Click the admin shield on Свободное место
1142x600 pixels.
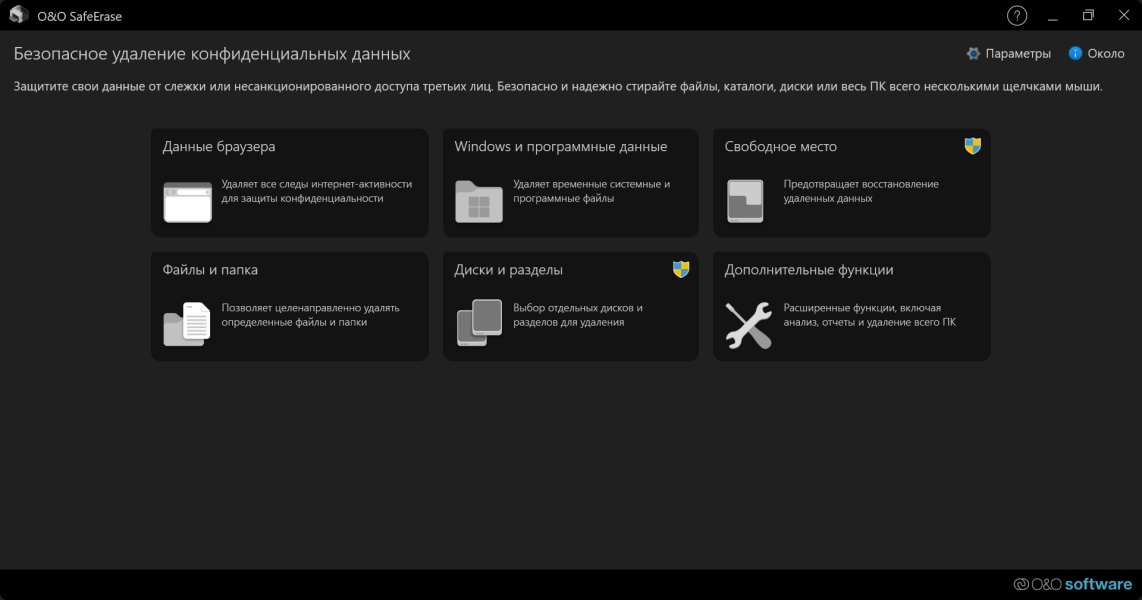pyautogui.click(x=972, y=146)
